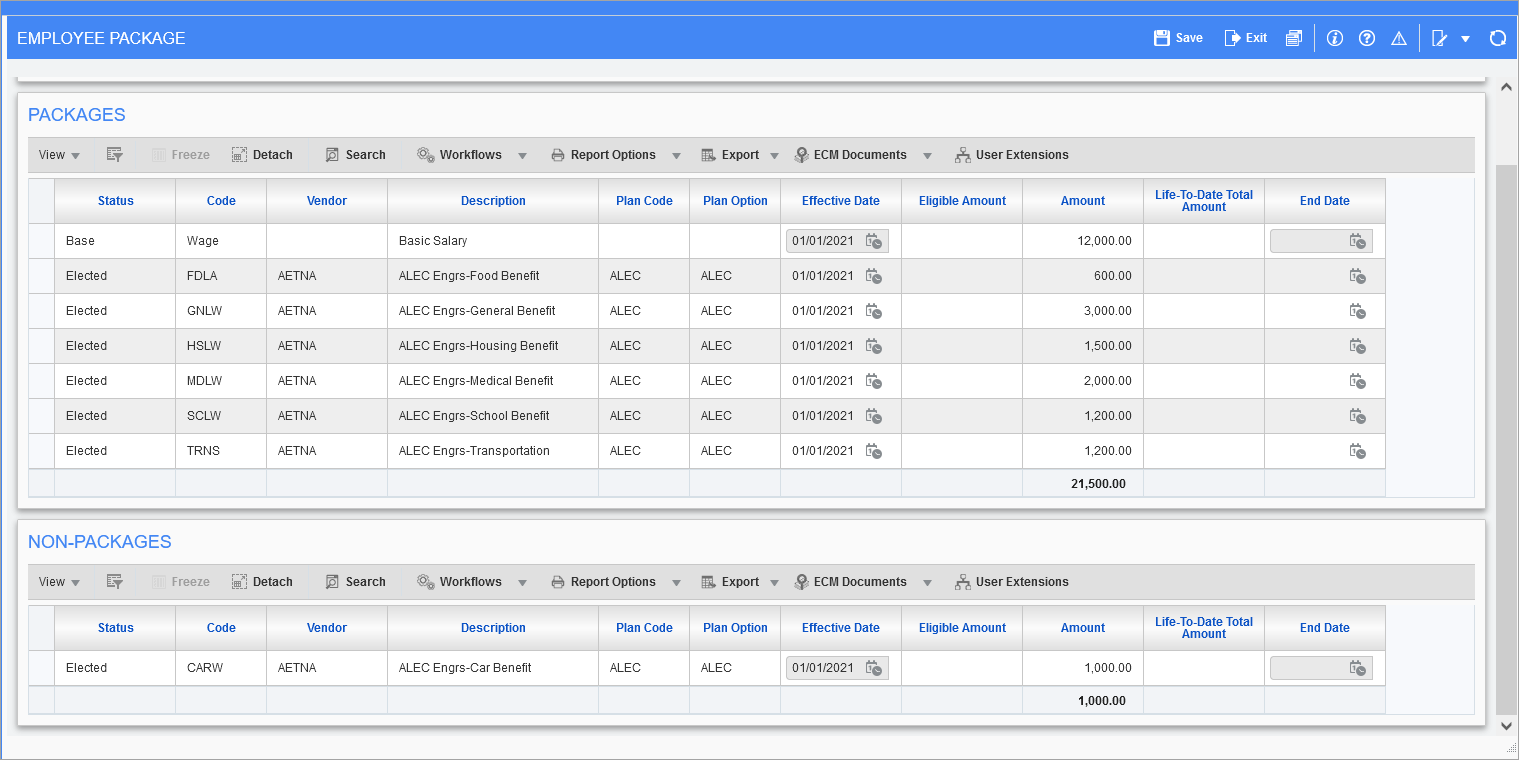Expand Workflows dropdown in Packages toolbar

(x=522, y=156)
